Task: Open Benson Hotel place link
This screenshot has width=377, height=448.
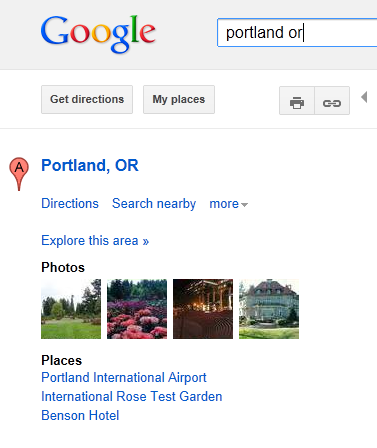Action: point(80,416)
